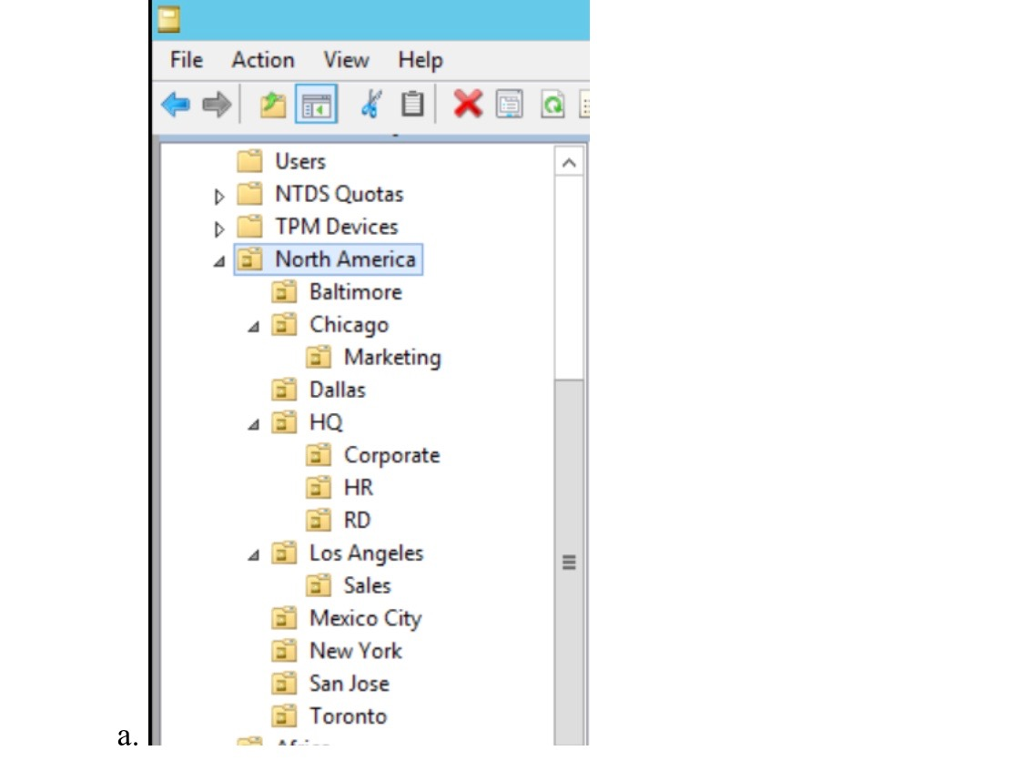Click the Marketing OU icon
Screen dimensions: 1024x781
pyautogui.click(x=319, y=357)
